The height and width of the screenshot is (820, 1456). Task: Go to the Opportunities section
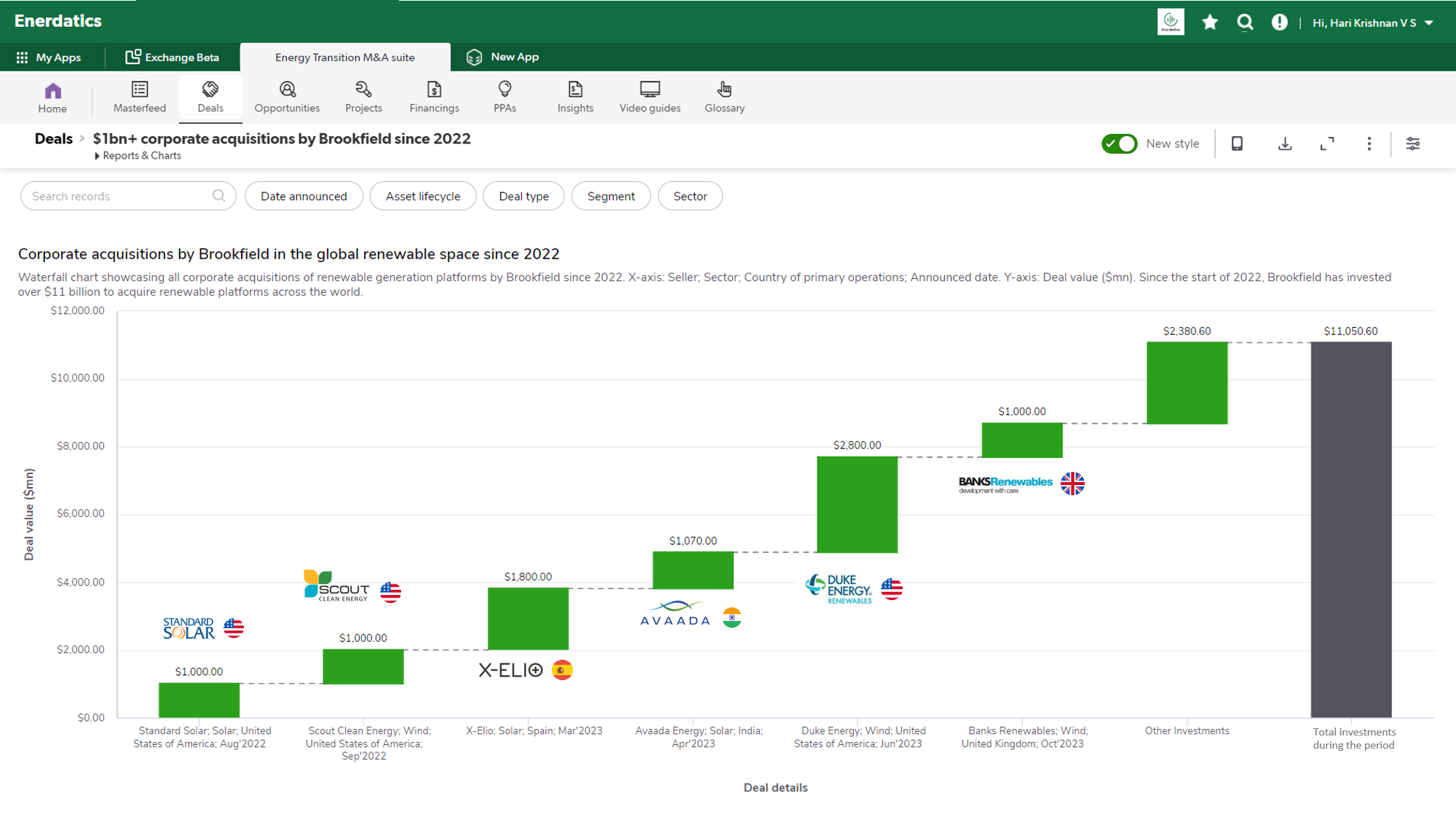[287, 97]
